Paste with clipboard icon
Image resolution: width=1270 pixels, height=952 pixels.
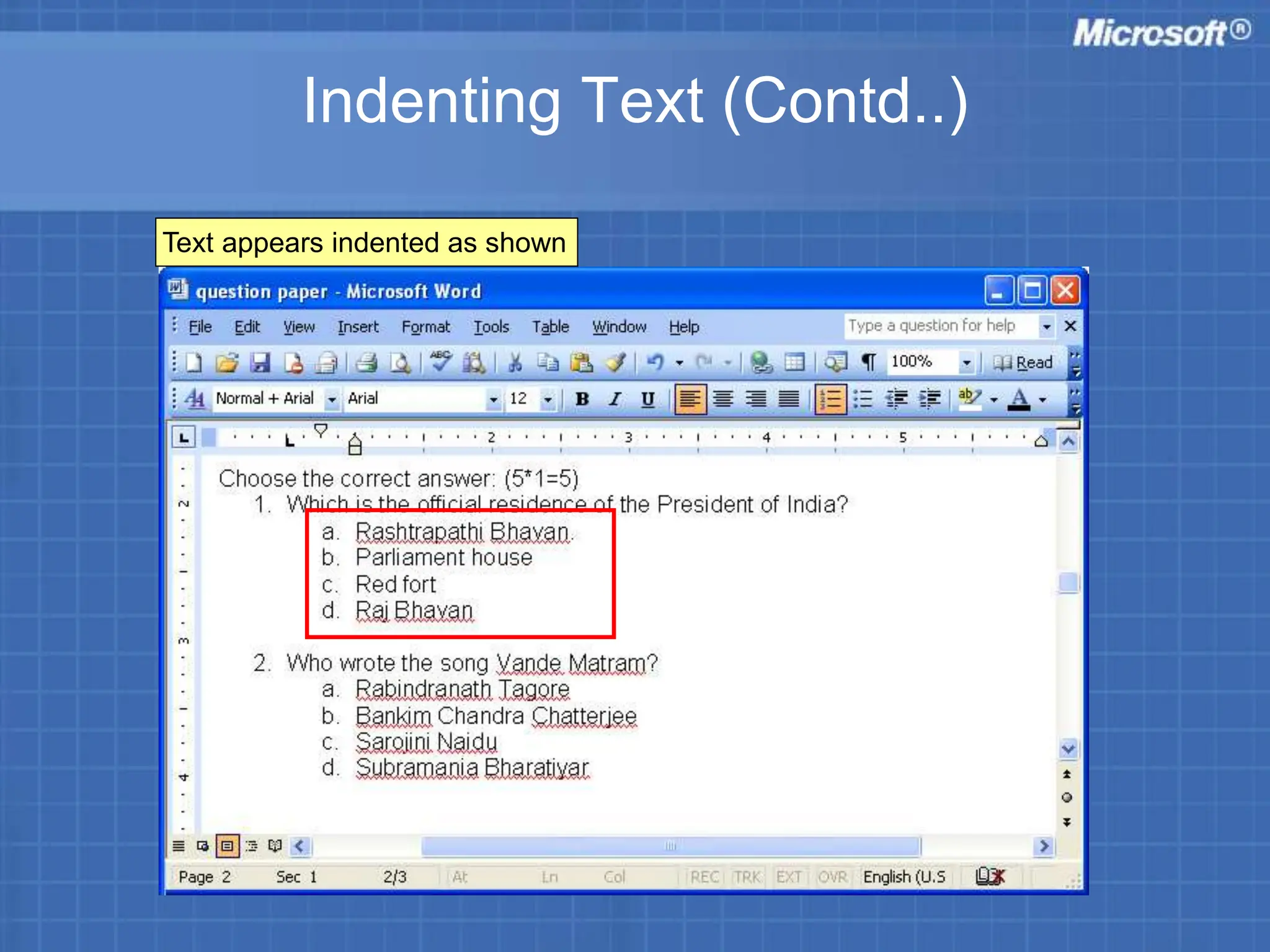(582, 363)
